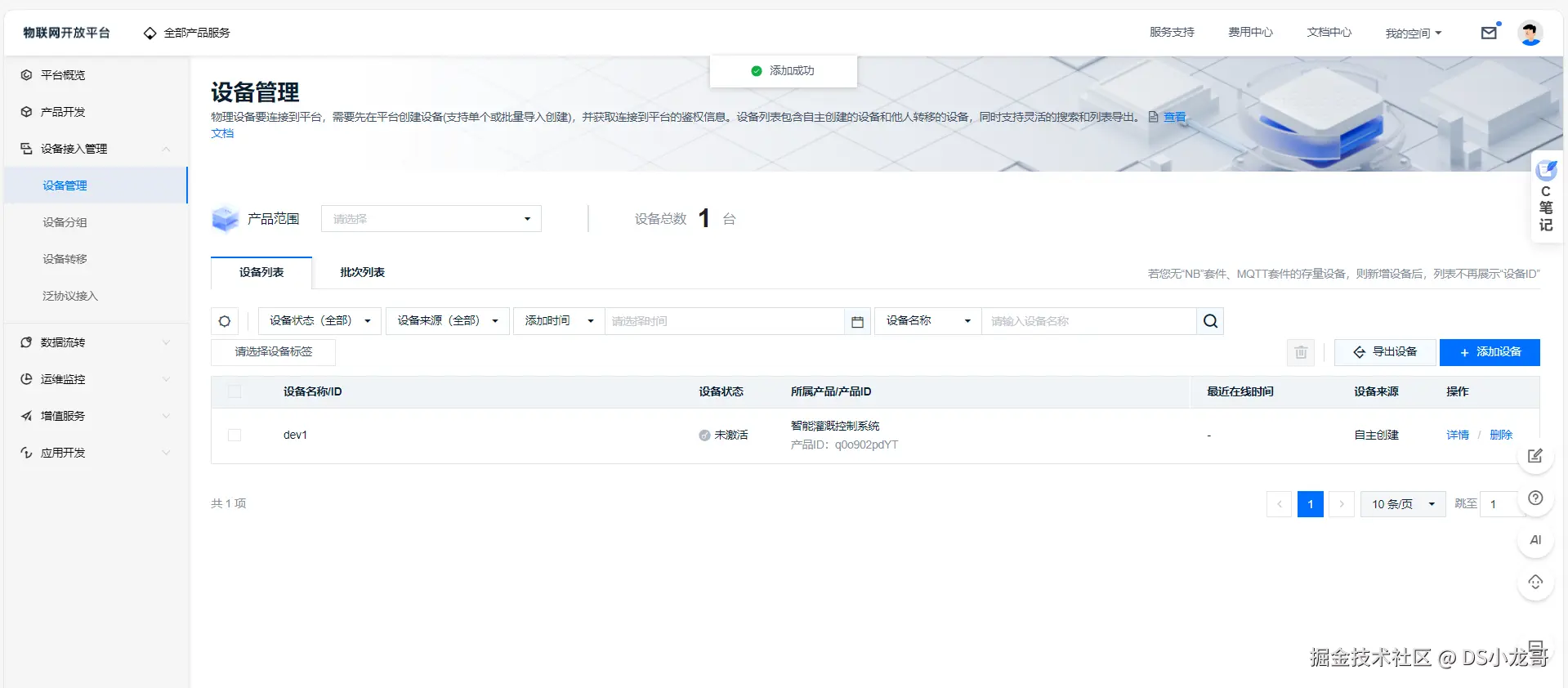Screen dimensions: 1568x688
Task: Click the 导出设备 button
Action: point(1385,352)
